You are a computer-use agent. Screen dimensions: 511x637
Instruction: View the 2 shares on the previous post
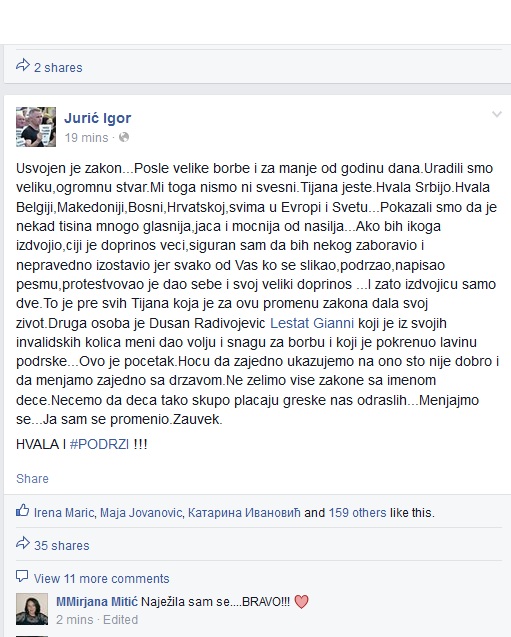(58, 67)
